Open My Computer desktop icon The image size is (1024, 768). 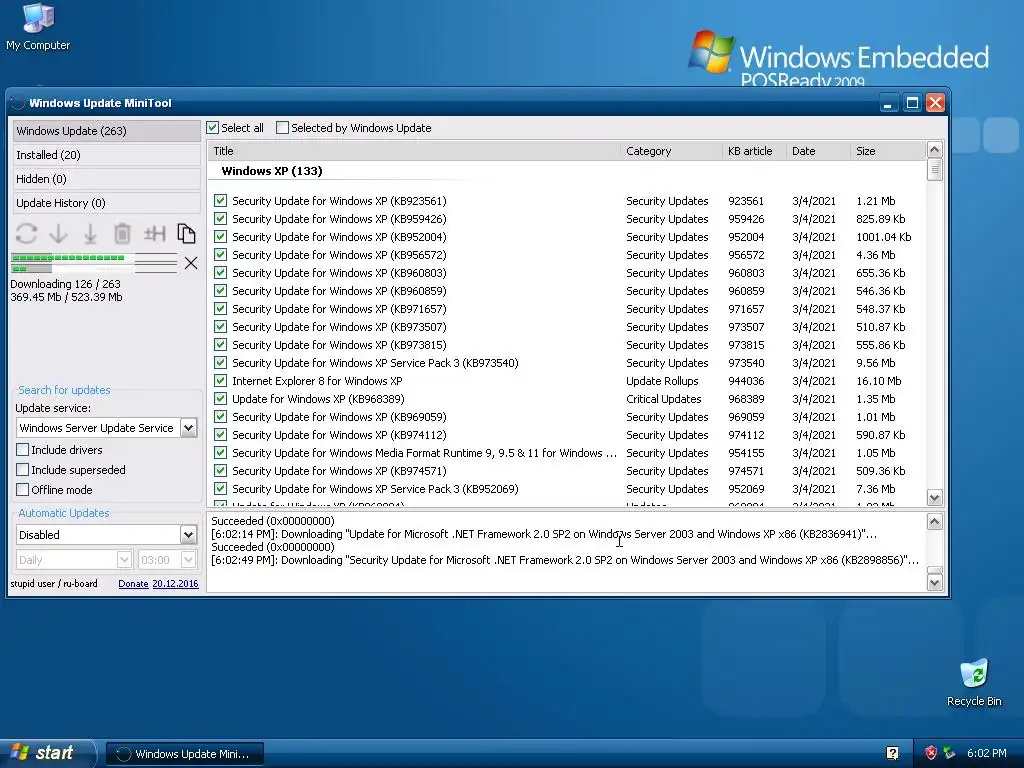(x=38, y=27)
